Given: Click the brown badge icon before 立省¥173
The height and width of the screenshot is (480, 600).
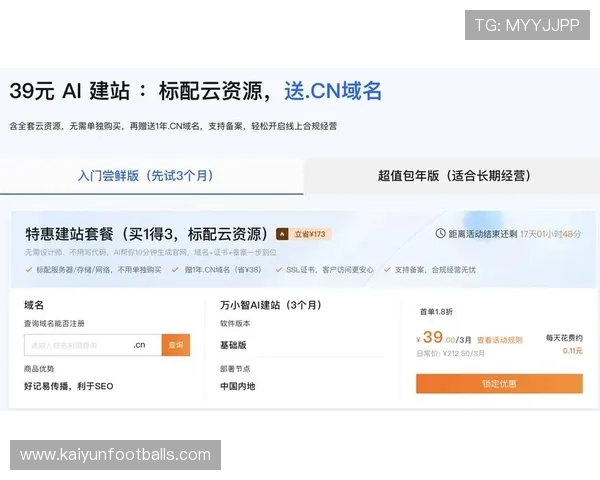Looking at the screenshot, I should (282, 234).
